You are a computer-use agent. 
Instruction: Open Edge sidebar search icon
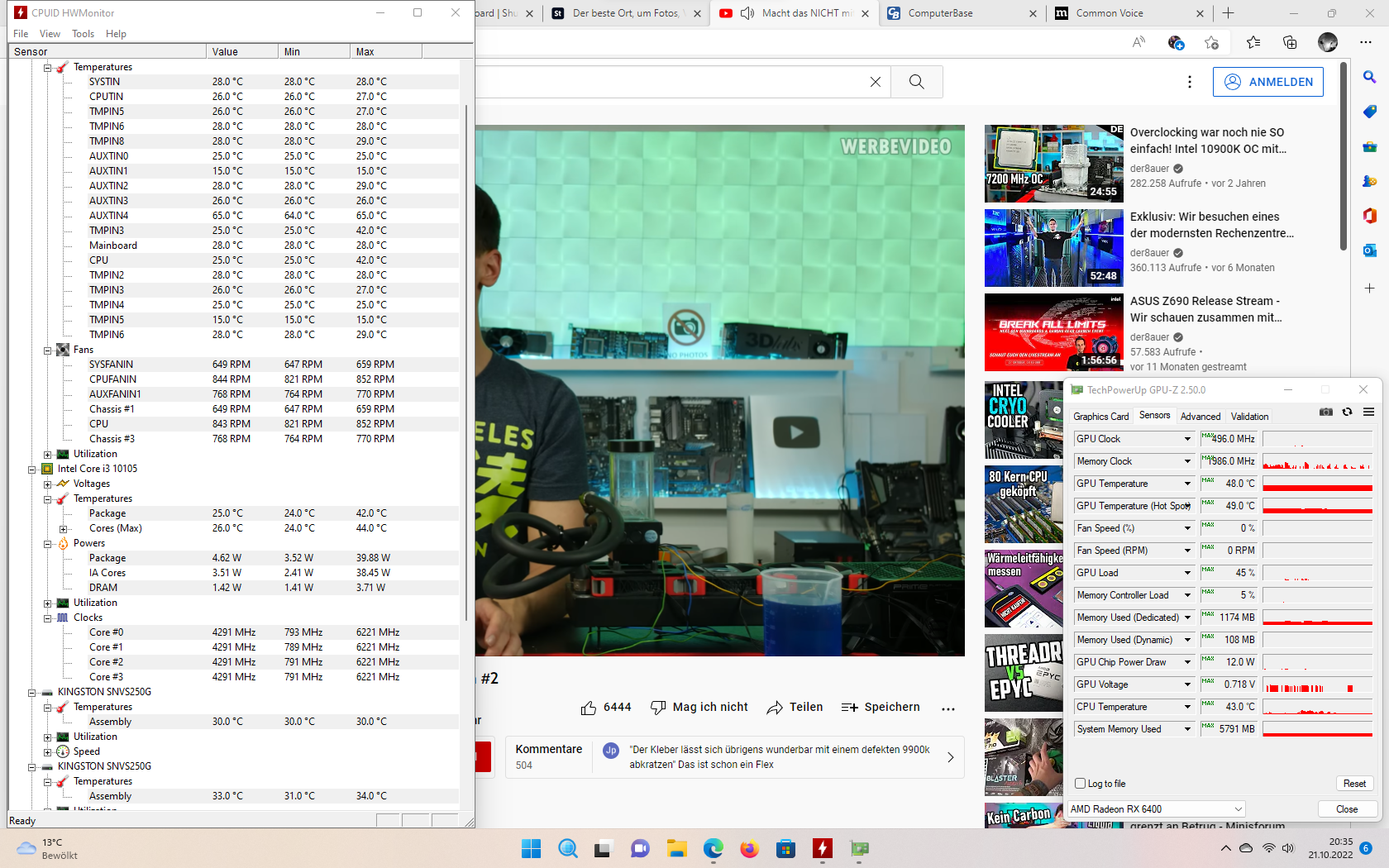(x=1369, y=77)
